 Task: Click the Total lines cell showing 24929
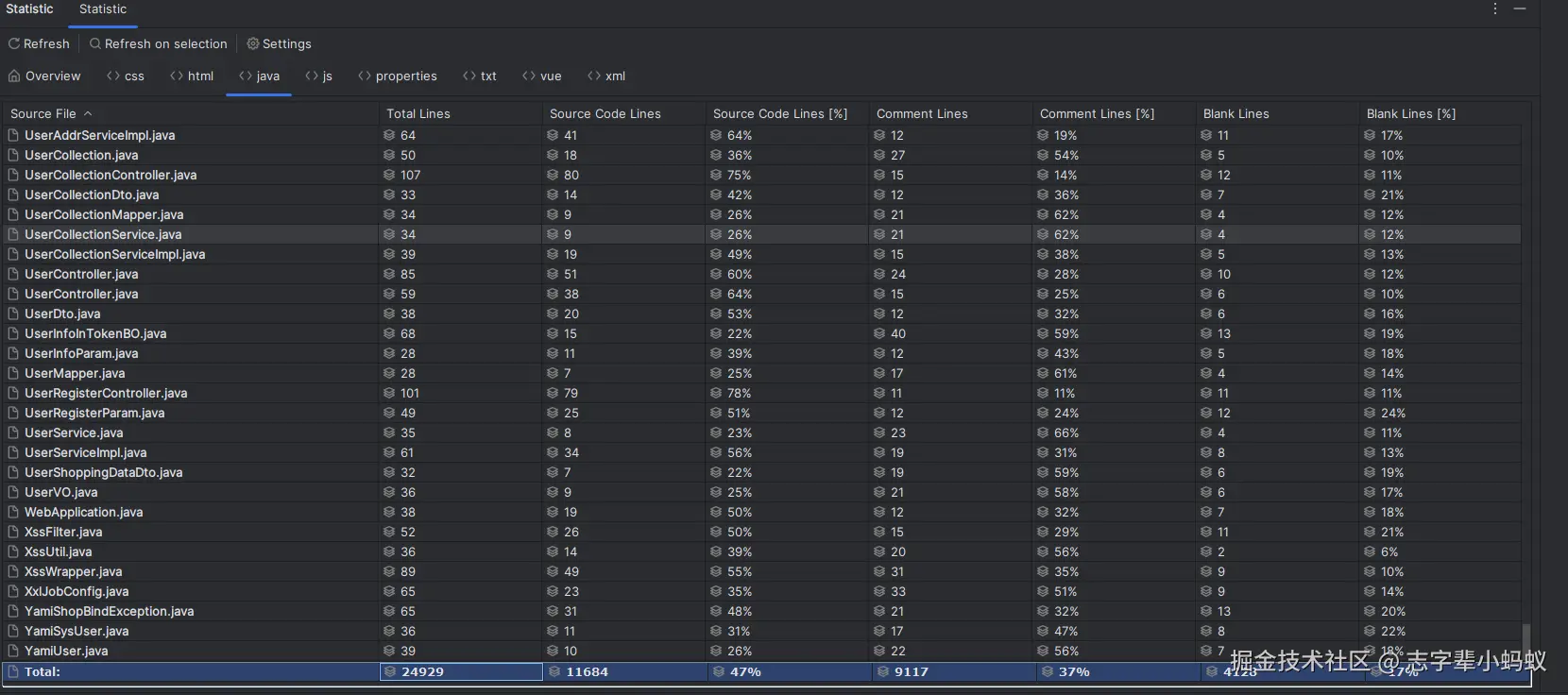click(x=461, y=671)
